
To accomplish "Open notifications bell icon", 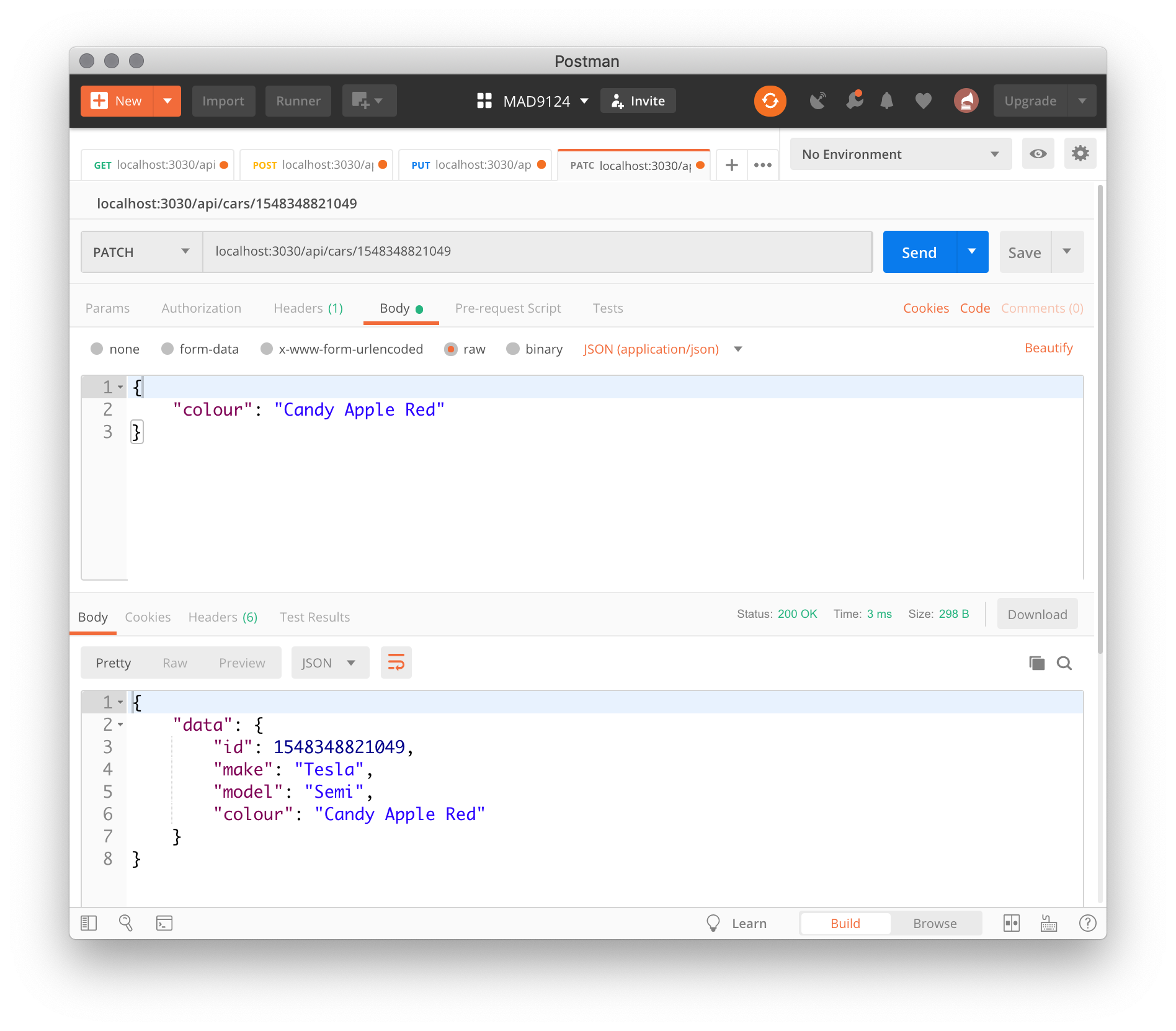I will point(886,100).
